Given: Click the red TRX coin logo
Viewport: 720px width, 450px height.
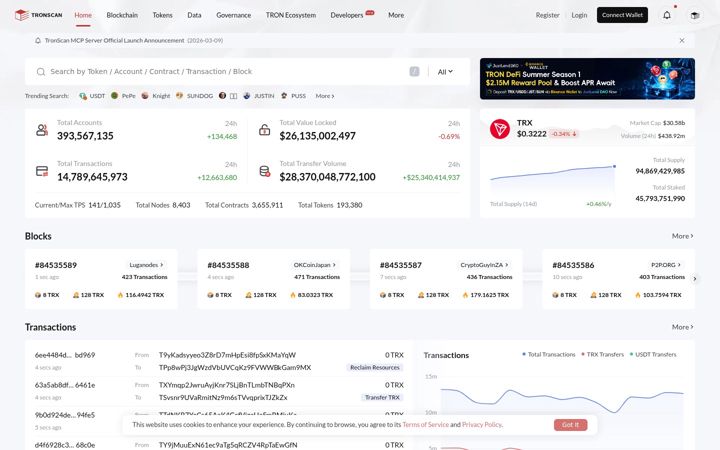Looking at the screenshot, I should [500, 129].
